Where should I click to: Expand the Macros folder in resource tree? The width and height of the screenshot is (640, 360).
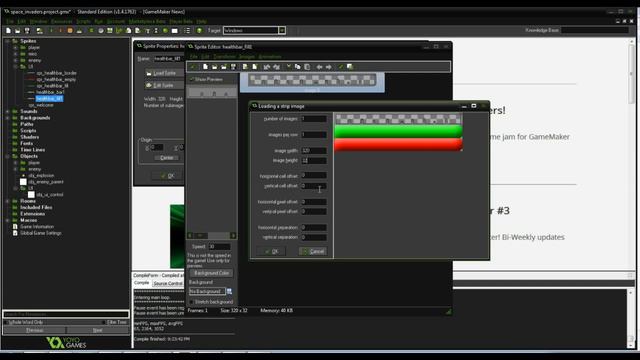point(7,220)
